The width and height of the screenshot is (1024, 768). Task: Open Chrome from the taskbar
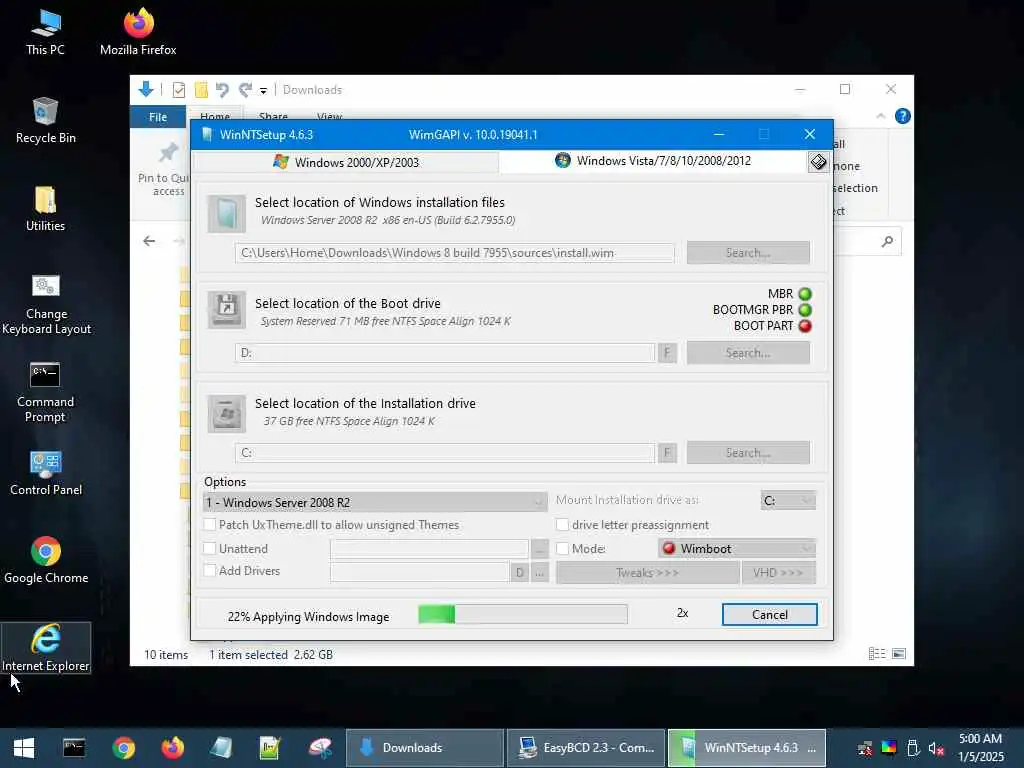pyautogui.click(x=123, y=748)
